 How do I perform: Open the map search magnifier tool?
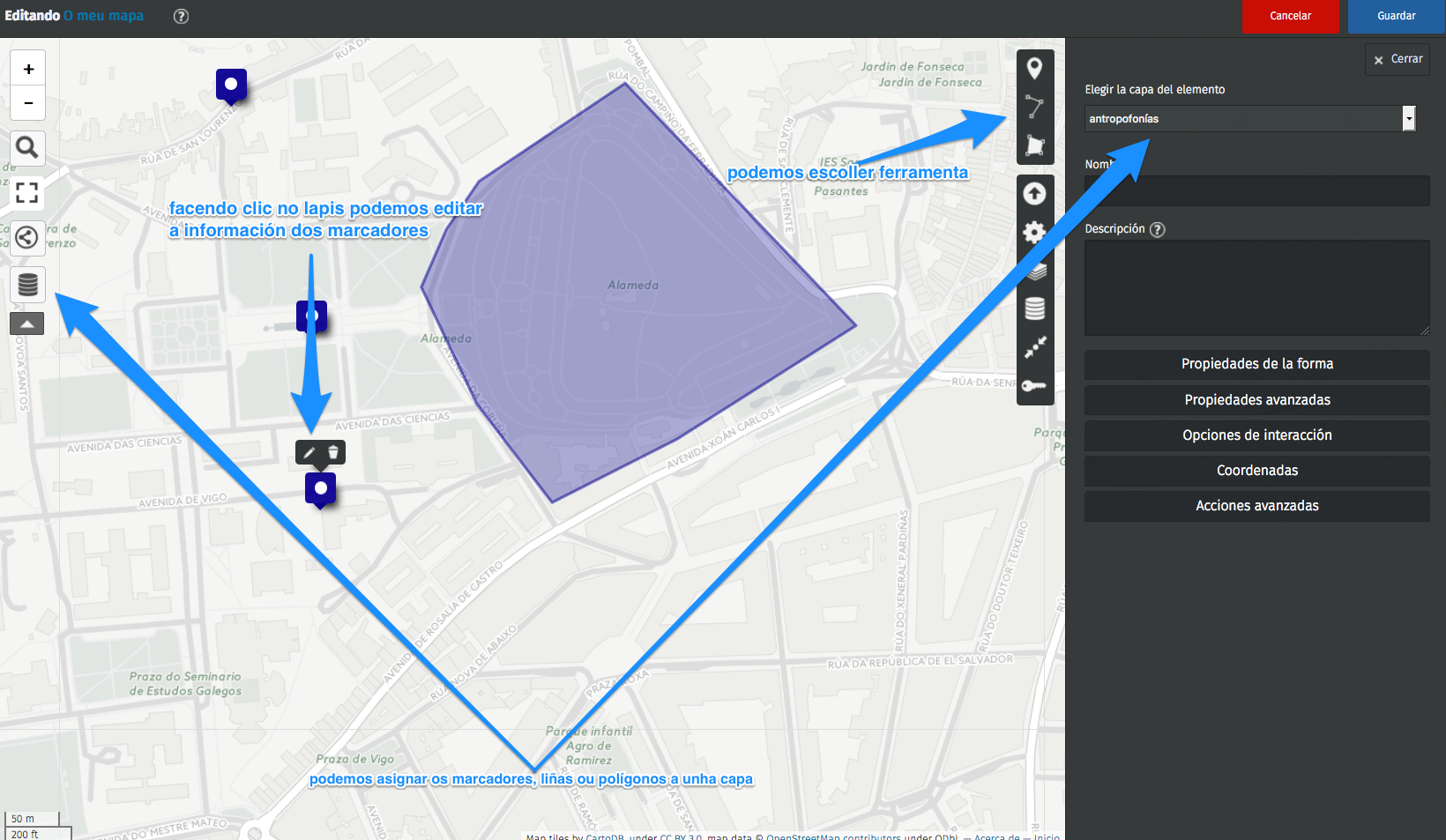pos(27,147)
